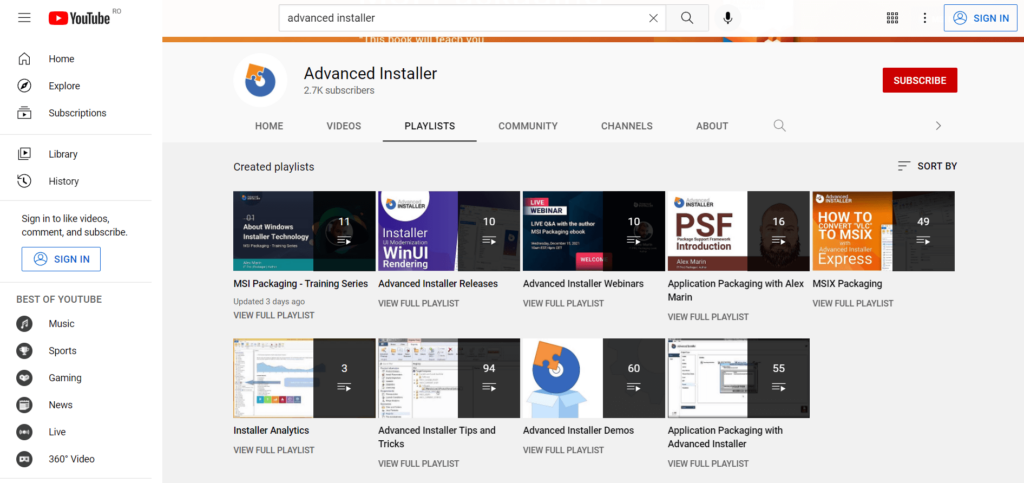Click the 360° Video icon
This screenshot has height=483, width=1024.
24,460
